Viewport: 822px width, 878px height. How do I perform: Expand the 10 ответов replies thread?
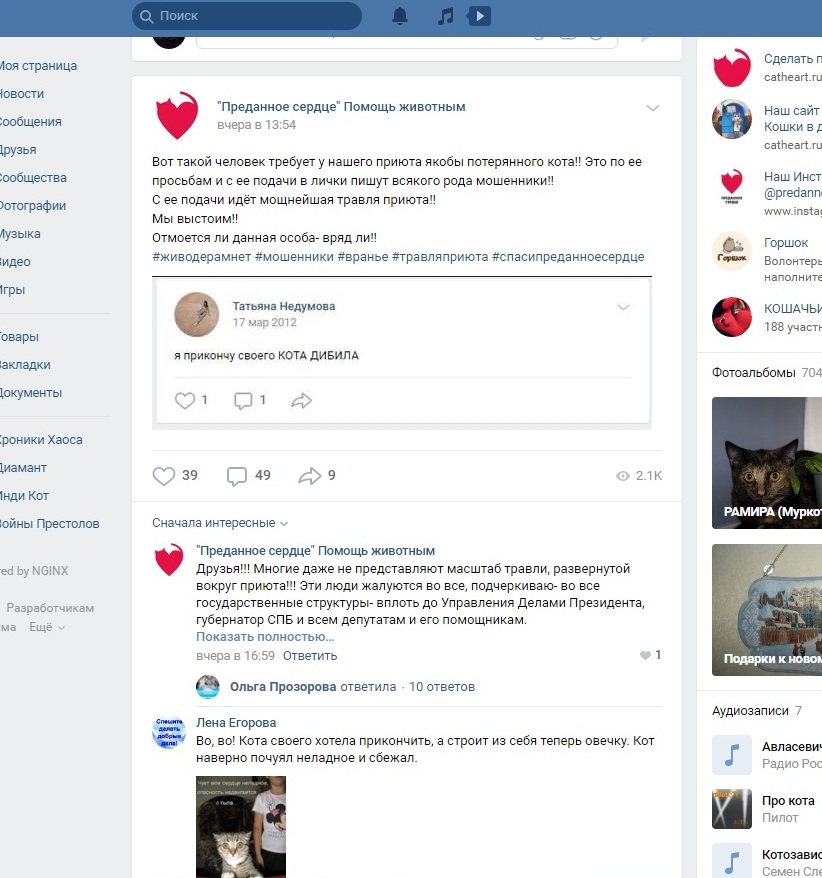point(442,687)
